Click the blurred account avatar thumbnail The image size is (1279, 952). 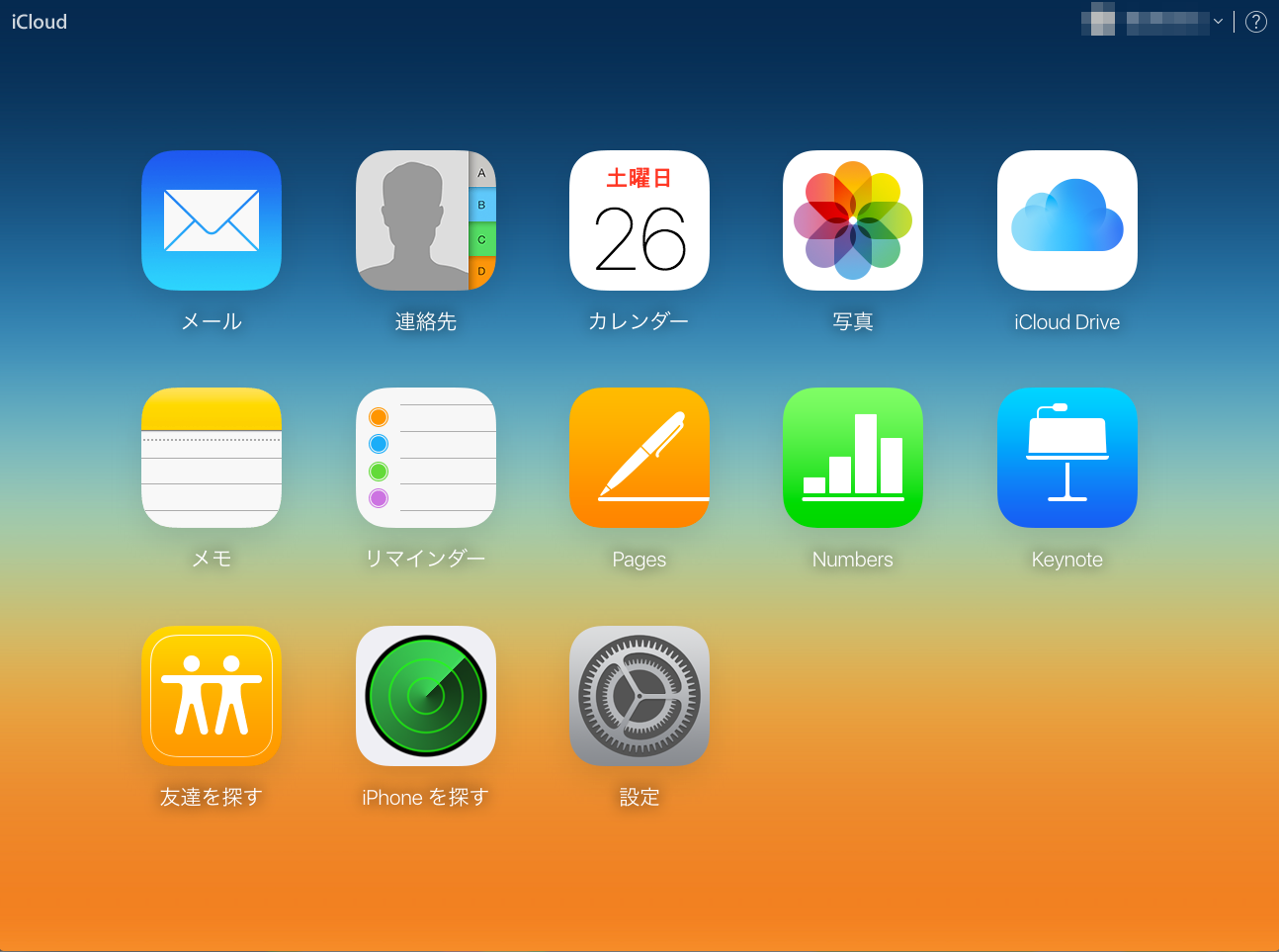[1098, 20]
